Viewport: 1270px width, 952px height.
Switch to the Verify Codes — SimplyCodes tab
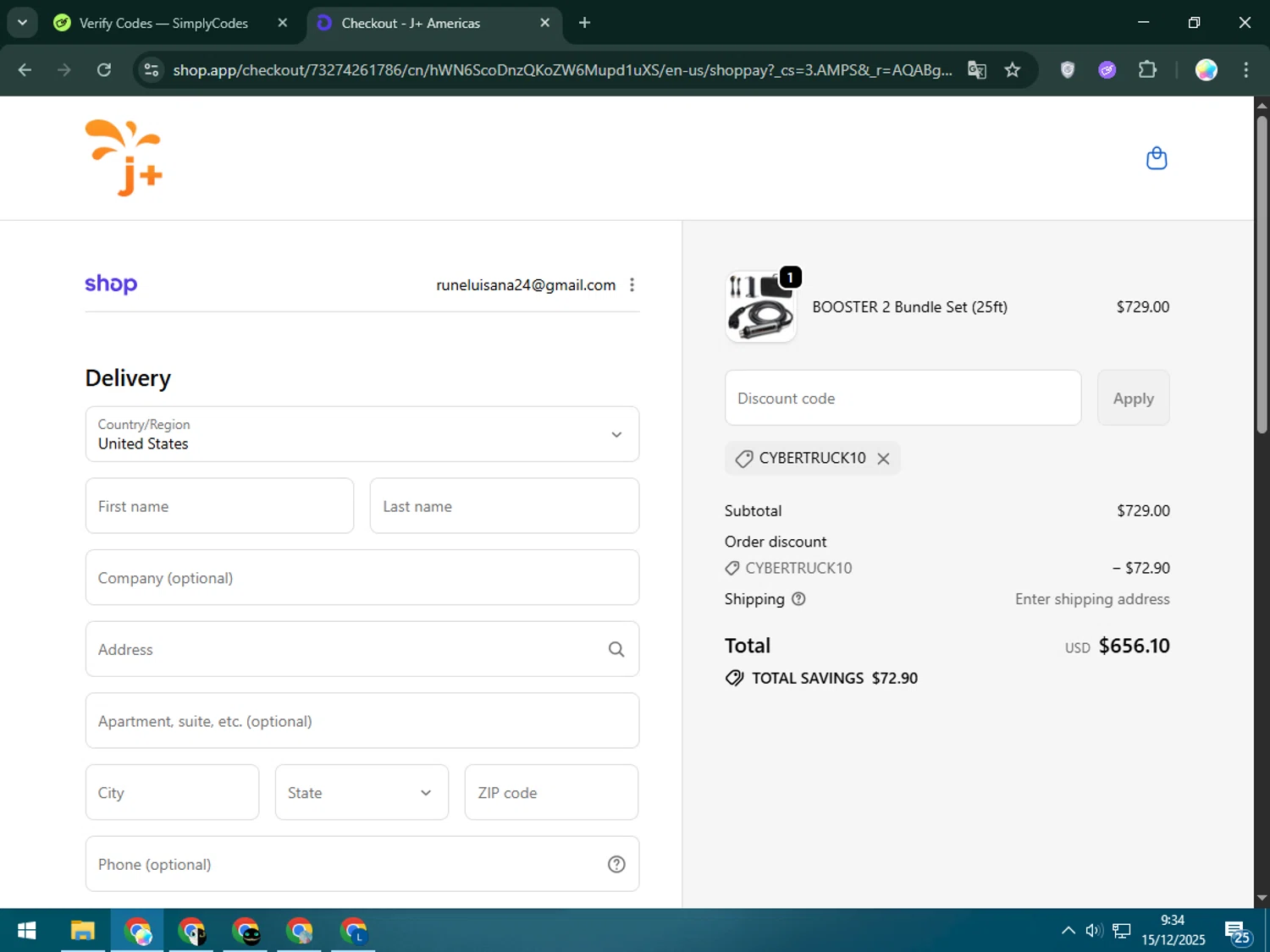click(x=165, y=23)
